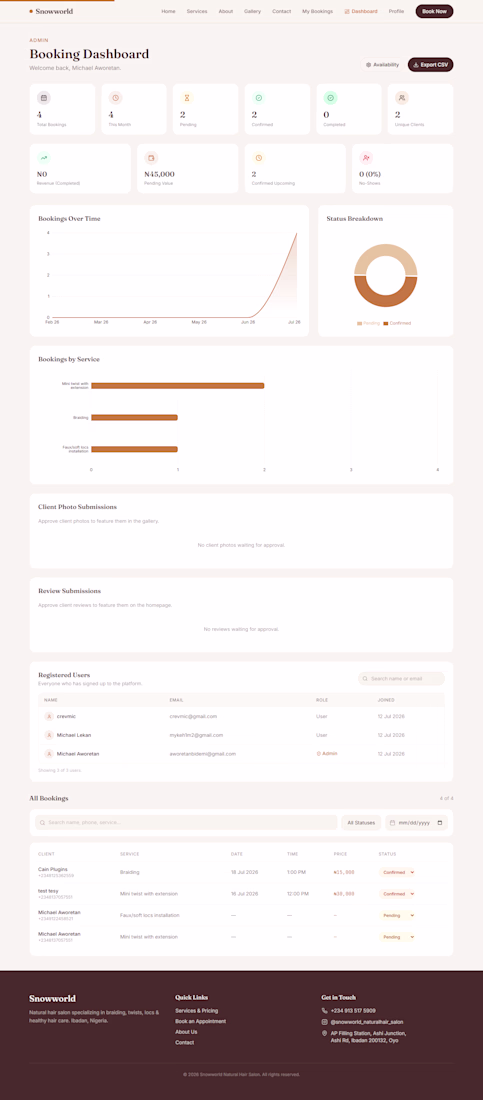Screen dimensions: 483x1100
Task: Open About nav item
Action: (x=225, y=11)
